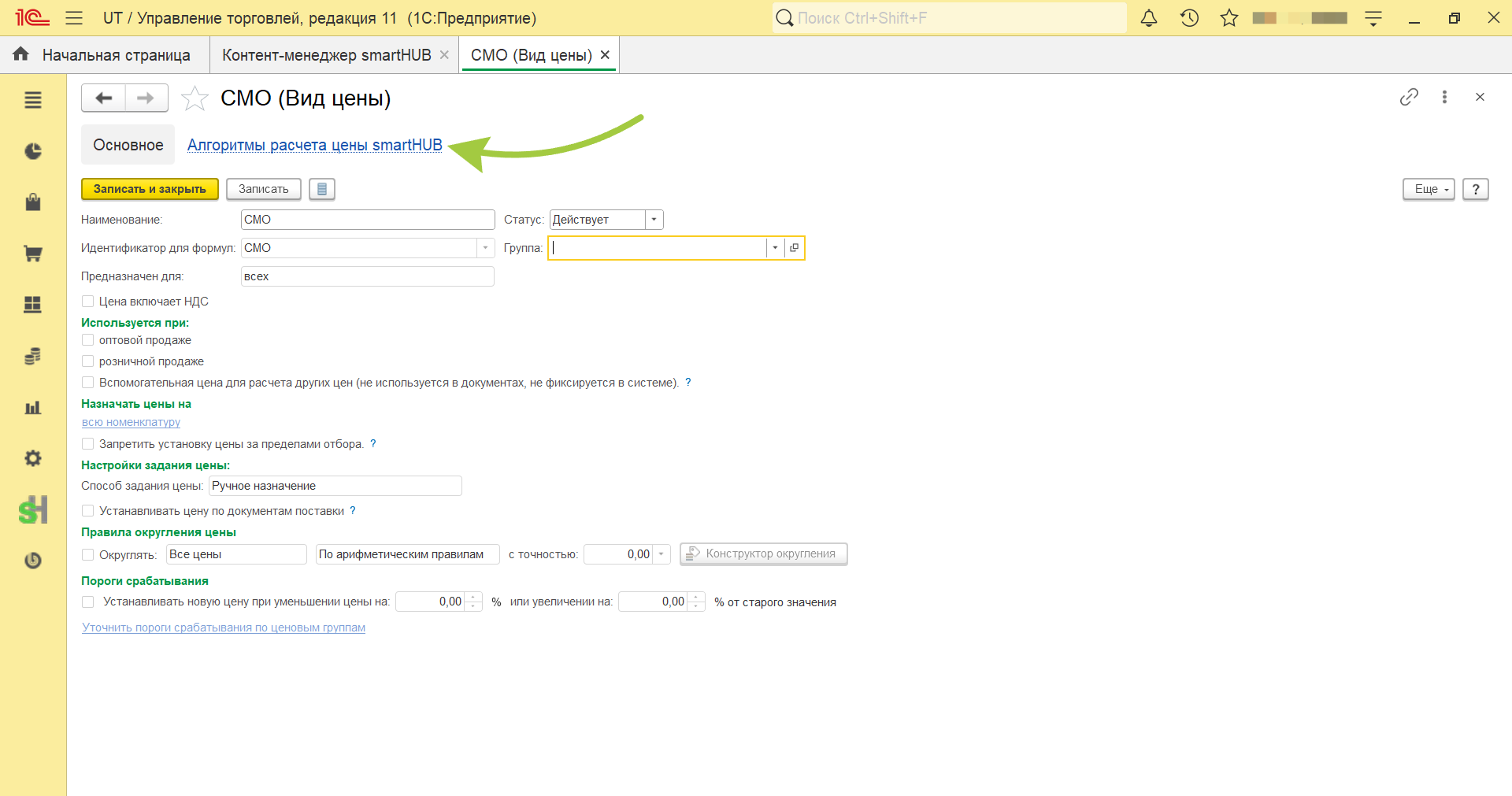Viewport: 1512px width, 796px height.
Task: Open 'Уточнить пороги срабатывания' link
Action: (x=224, y=628)
